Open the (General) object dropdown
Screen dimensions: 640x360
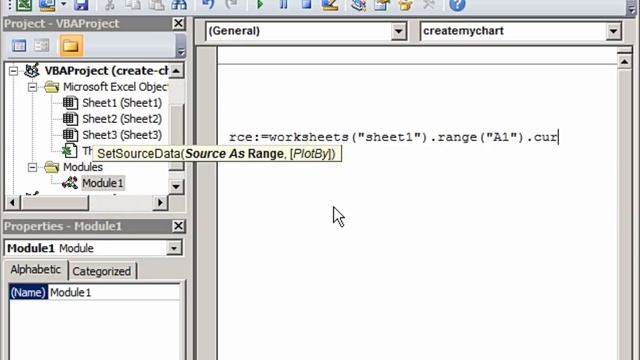click(x=398, y=31)
